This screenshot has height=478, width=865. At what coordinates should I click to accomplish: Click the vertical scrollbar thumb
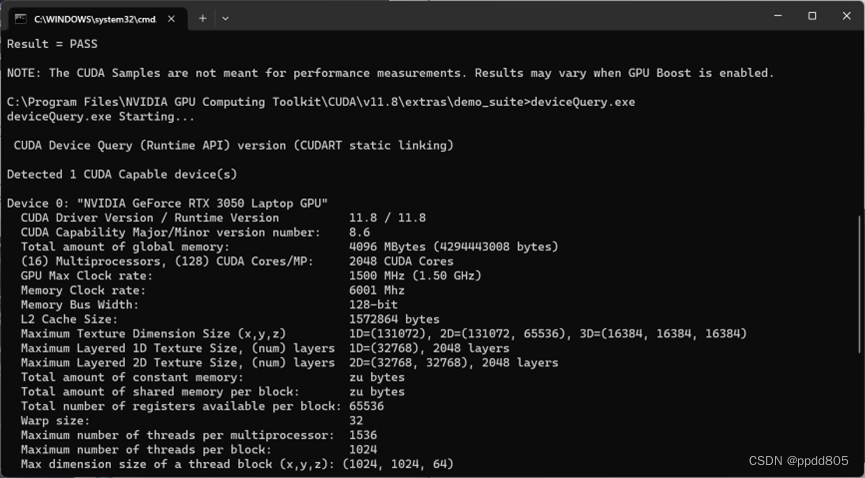(x=859, y=284)
